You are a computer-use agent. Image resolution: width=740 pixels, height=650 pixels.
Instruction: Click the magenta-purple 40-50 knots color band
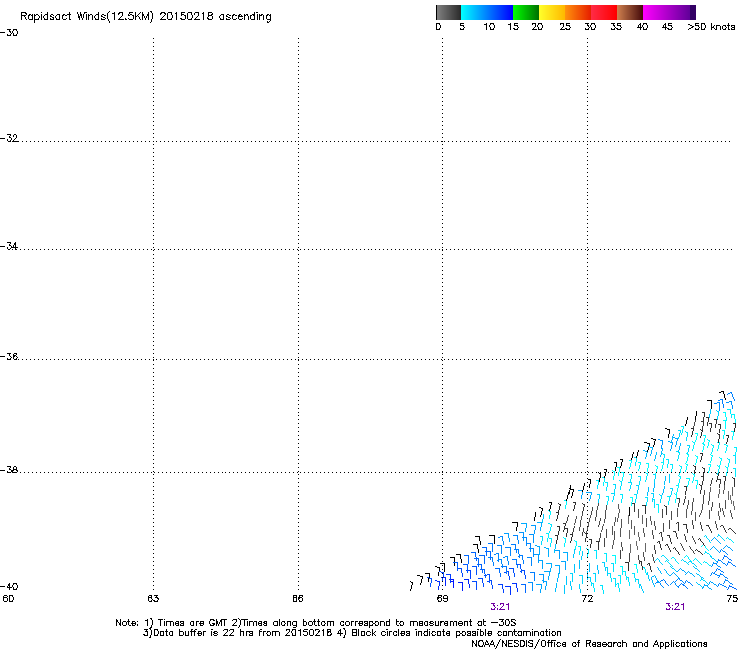(669, 12)
